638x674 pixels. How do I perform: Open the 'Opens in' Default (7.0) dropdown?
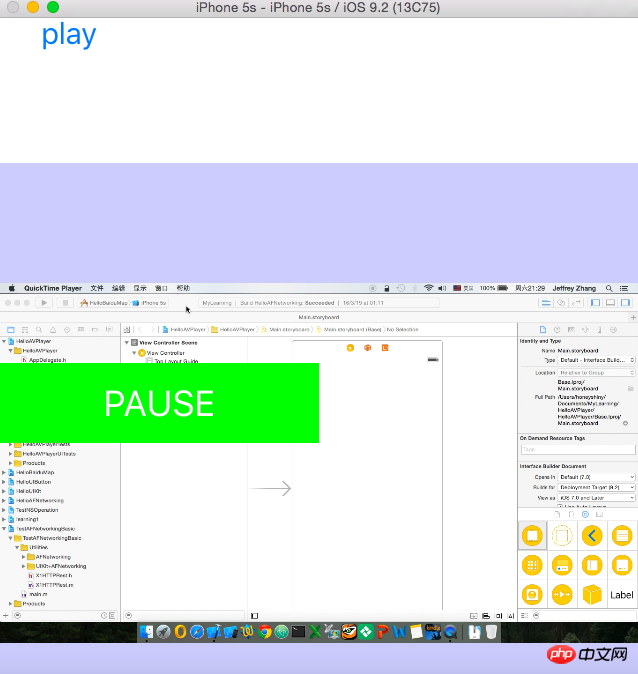coord(596,477)
